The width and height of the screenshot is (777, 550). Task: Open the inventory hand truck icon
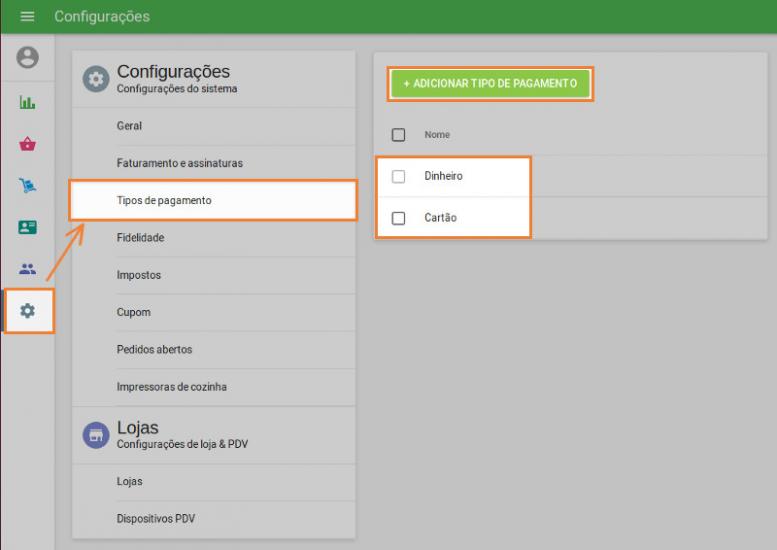coord(28,185)
